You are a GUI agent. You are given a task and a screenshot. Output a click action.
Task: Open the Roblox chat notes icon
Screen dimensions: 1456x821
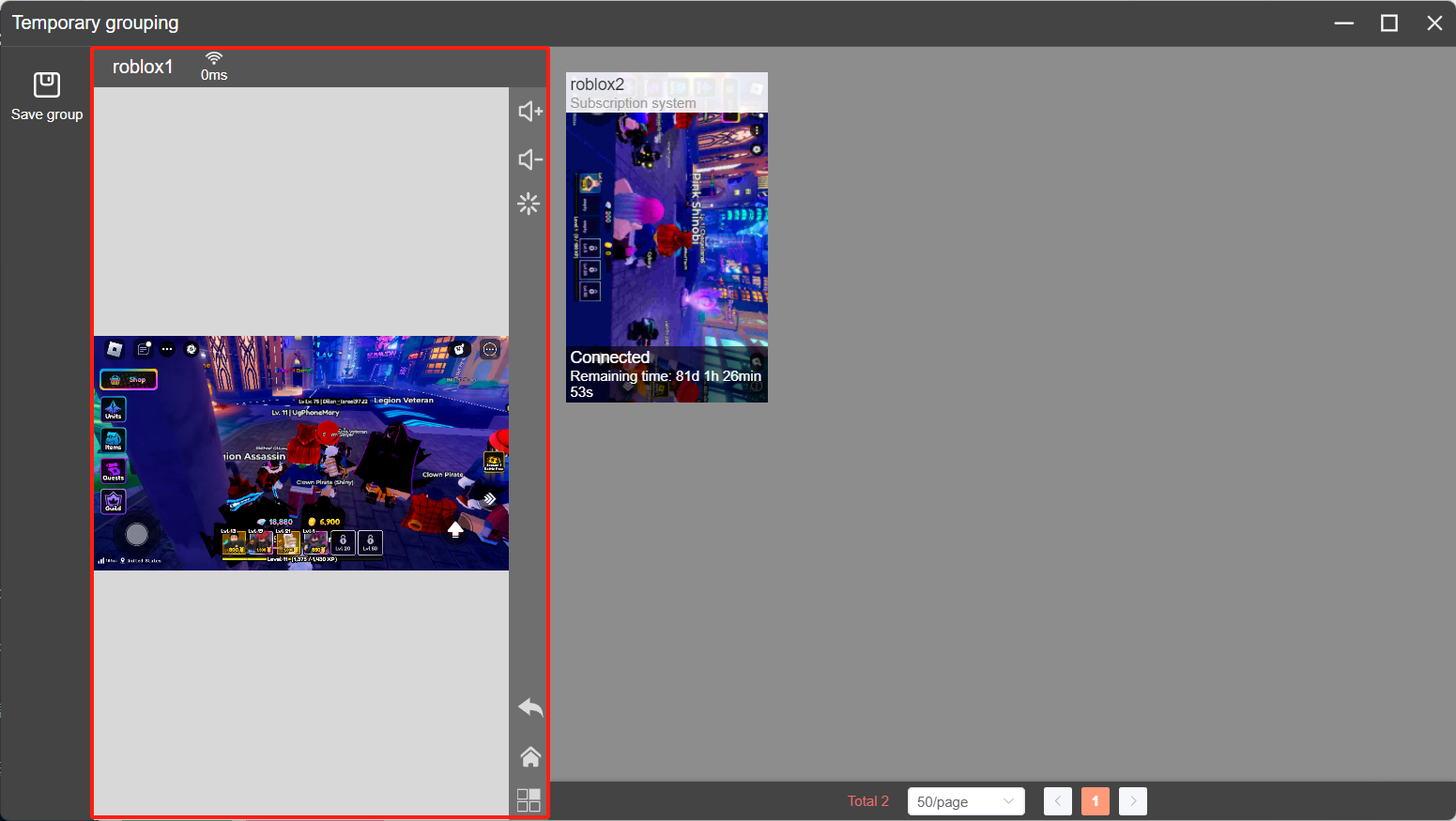[x=144, y=349]
